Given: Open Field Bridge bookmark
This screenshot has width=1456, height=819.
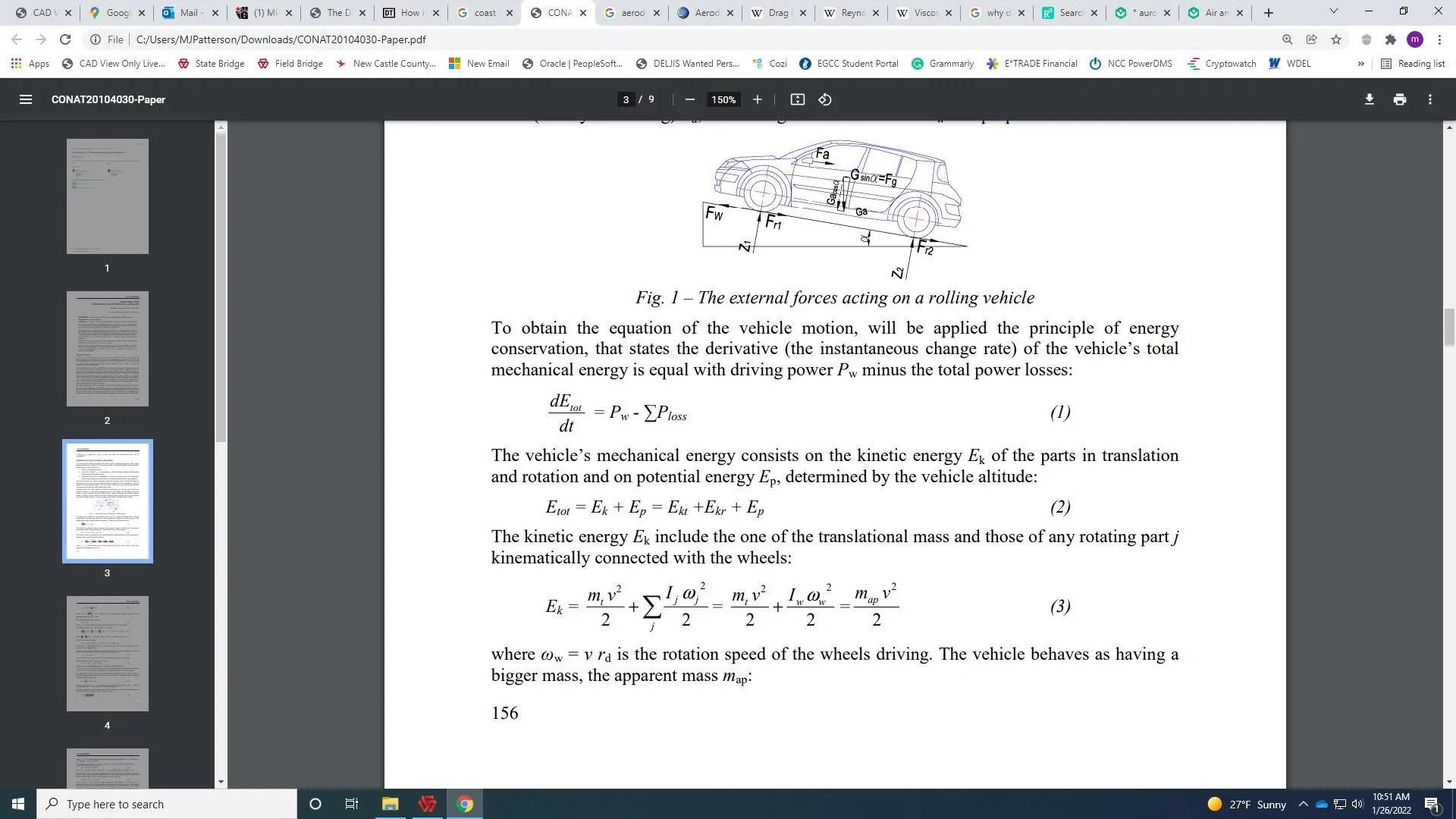Looking at the screenshot, I should coord(290,64).
